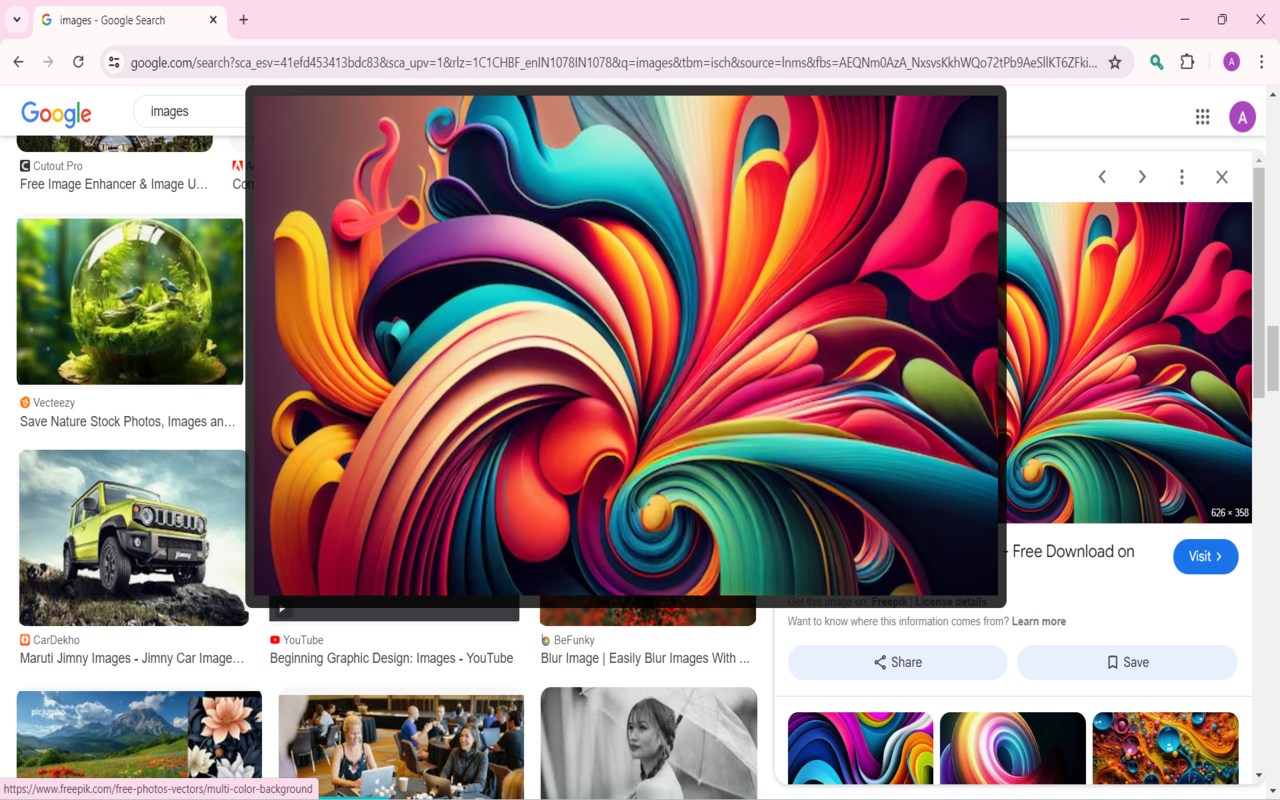Click the address bar URL field
This screenshot has height=800, width=1280.
pyautogui.click(x=613, y=62)
